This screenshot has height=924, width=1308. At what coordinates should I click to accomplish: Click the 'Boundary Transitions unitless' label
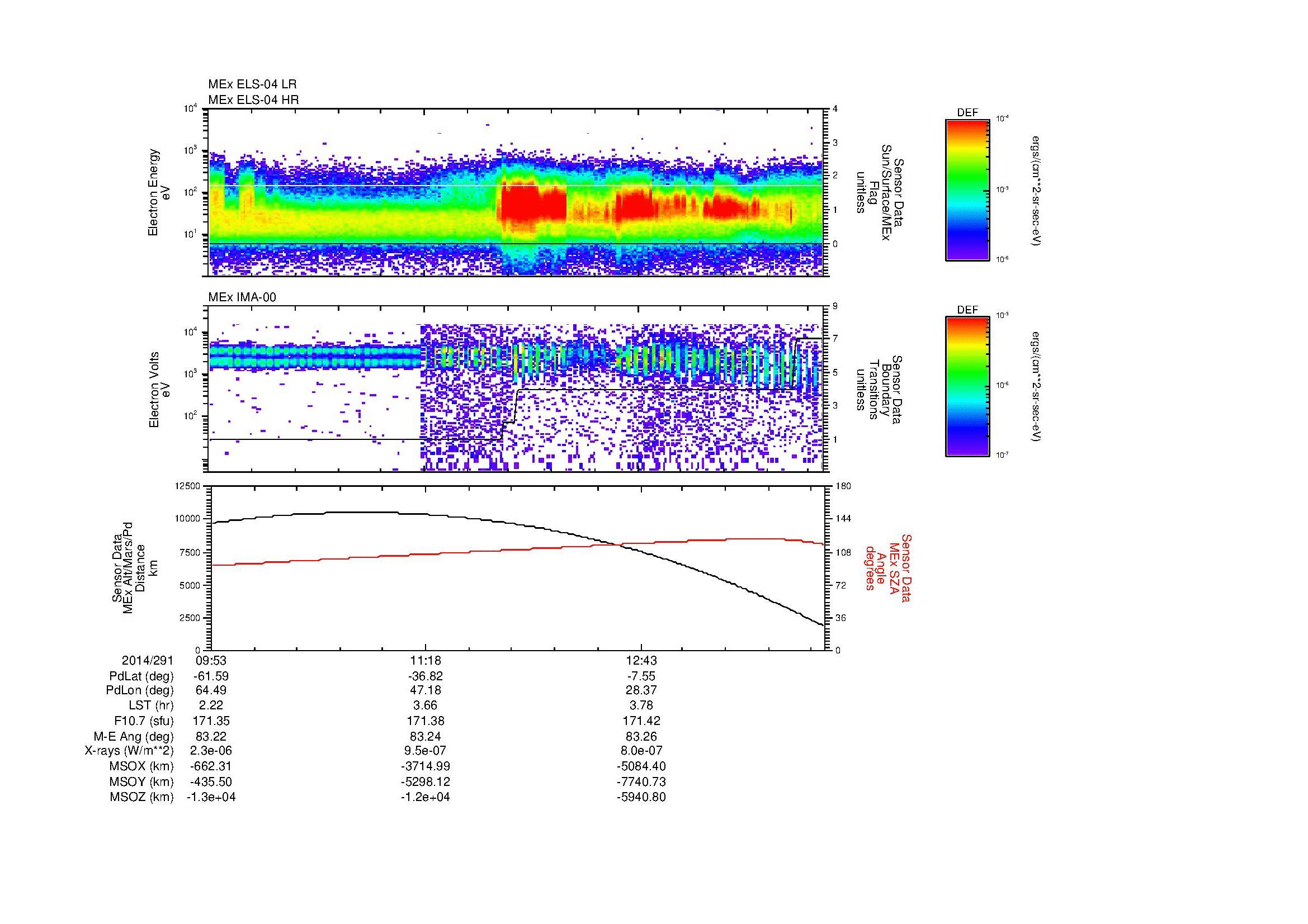pyautogui.click(x=879, y=391)
